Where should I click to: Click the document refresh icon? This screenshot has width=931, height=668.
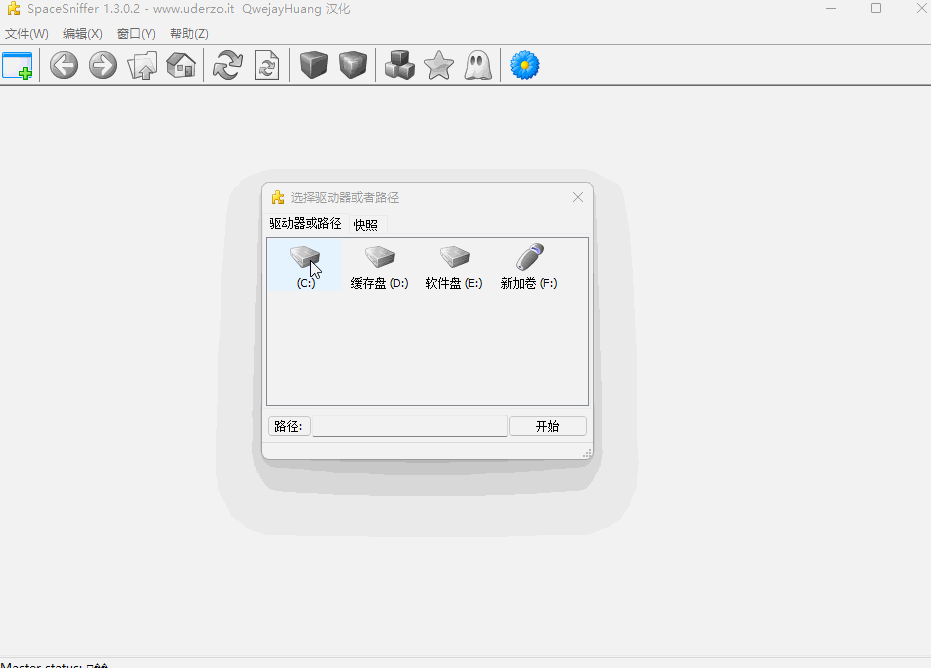point(267,66)
